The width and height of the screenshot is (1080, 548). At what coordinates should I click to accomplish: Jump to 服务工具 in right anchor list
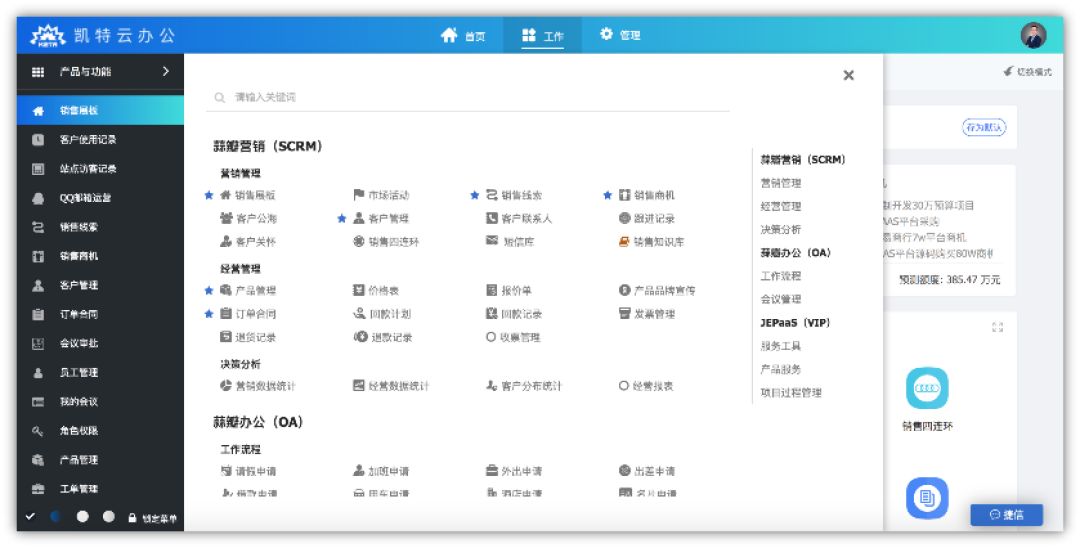[x=781, y=346]
